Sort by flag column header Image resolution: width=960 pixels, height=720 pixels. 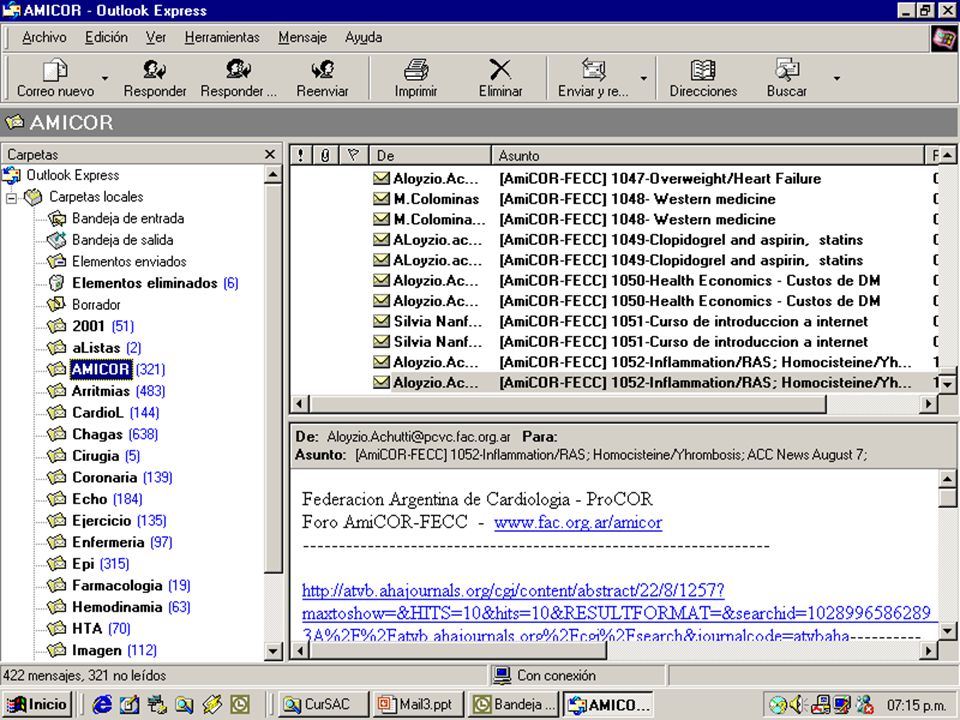point(353,156)
